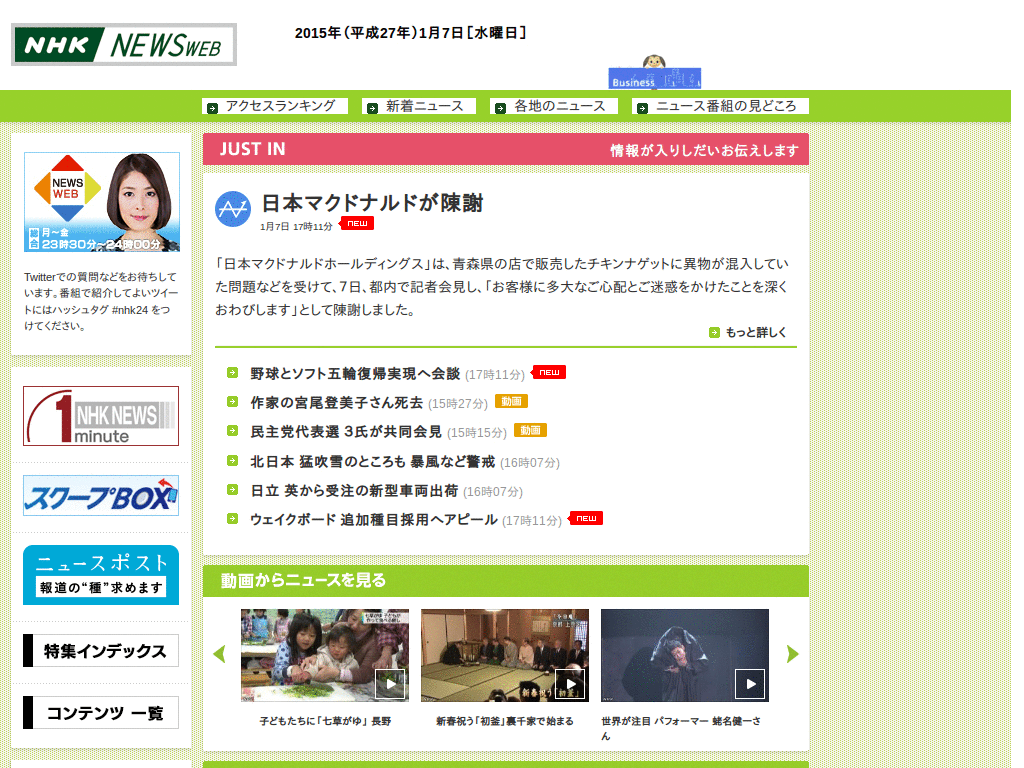Screen dimensions: 1024x768
Task: Open headline 日本マクドナルドが陳謝
Action: tap(372, 203)
